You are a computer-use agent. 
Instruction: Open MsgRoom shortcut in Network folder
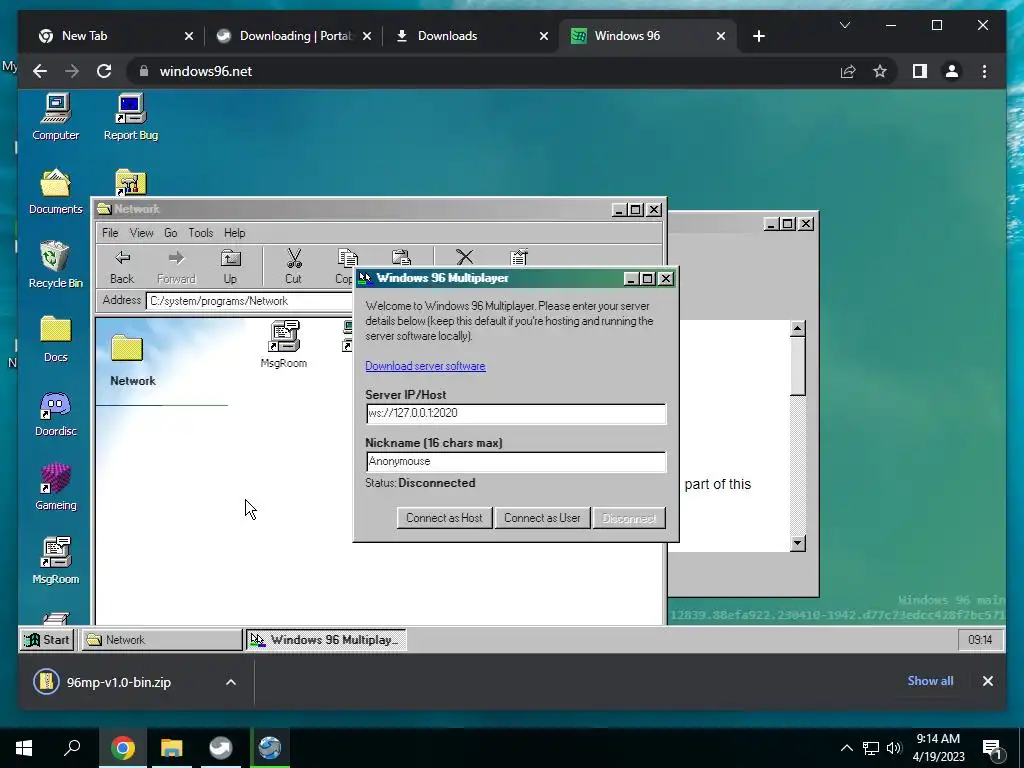pos(283,344)
